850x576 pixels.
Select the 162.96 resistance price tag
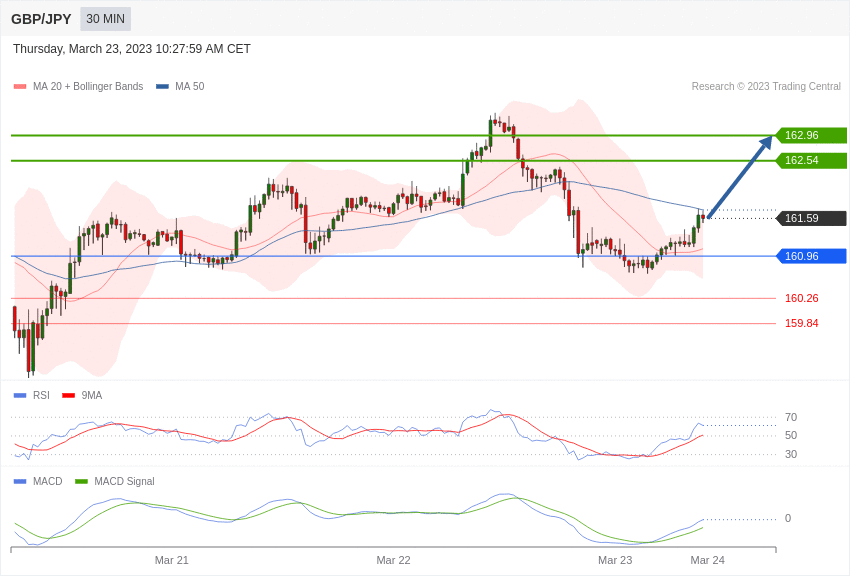[810, 135]
